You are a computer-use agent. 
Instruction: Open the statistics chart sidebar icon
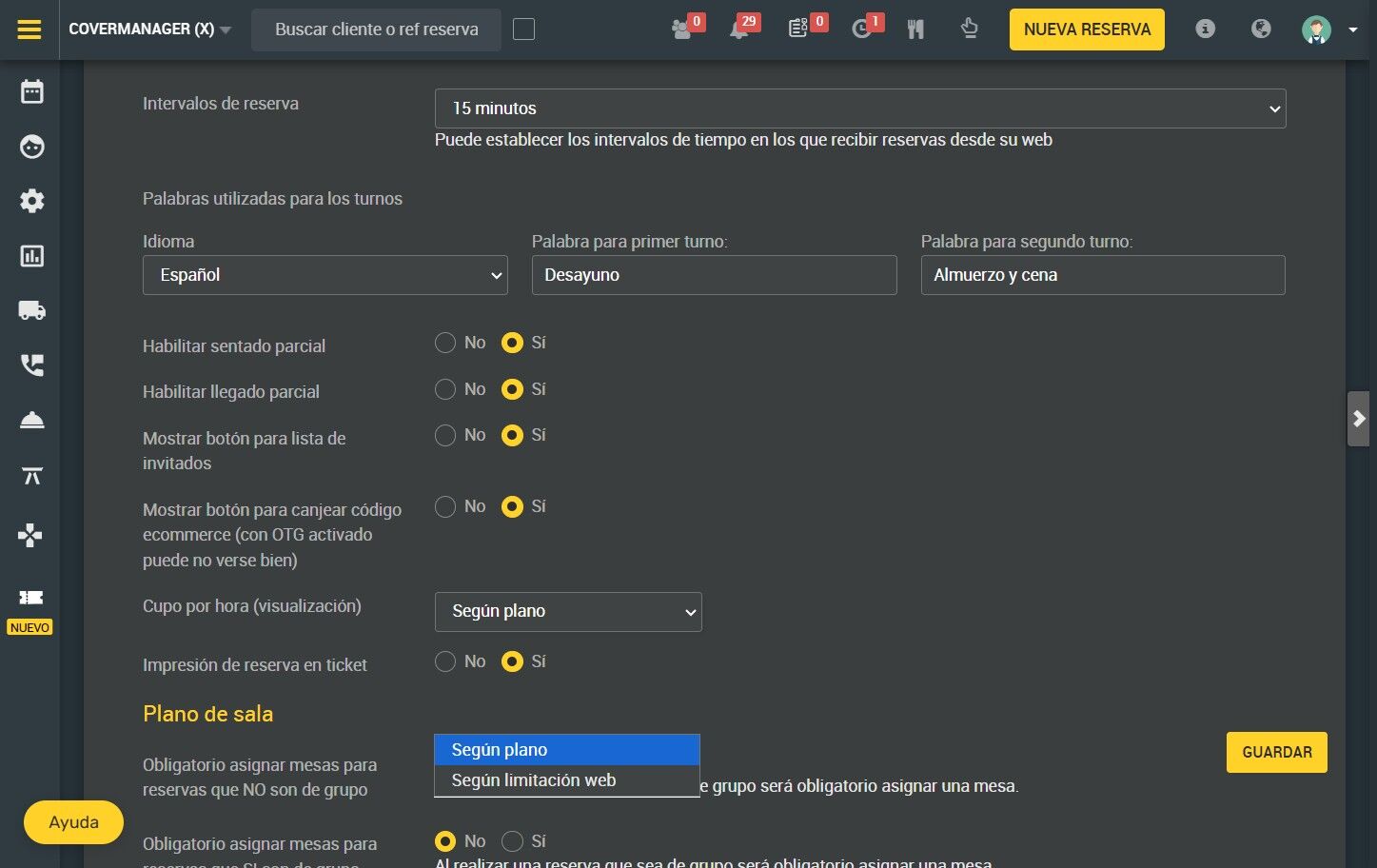pyautogui.click(x=32, y=256)
